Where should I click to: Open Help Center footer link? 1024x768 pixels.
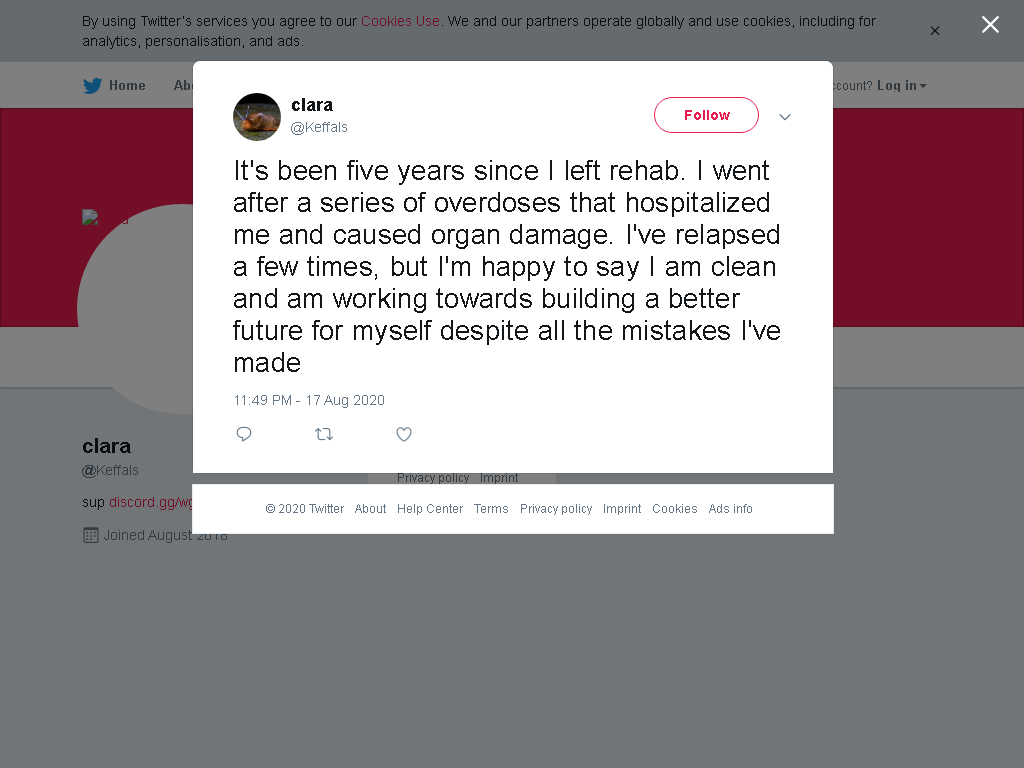tap(430, 509)
